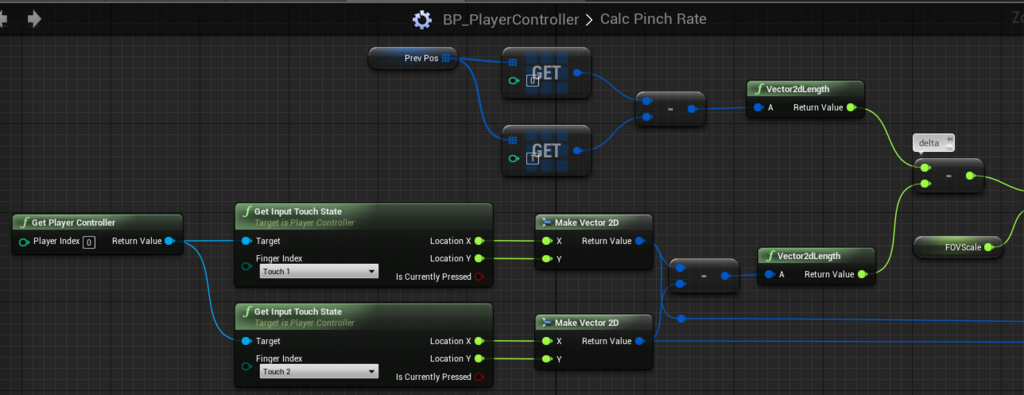Image resolution: width=1024 pixels, height=395 pixels.
Task: Click Target pin of Touch 2 node
Action: (x=246, y=341)
